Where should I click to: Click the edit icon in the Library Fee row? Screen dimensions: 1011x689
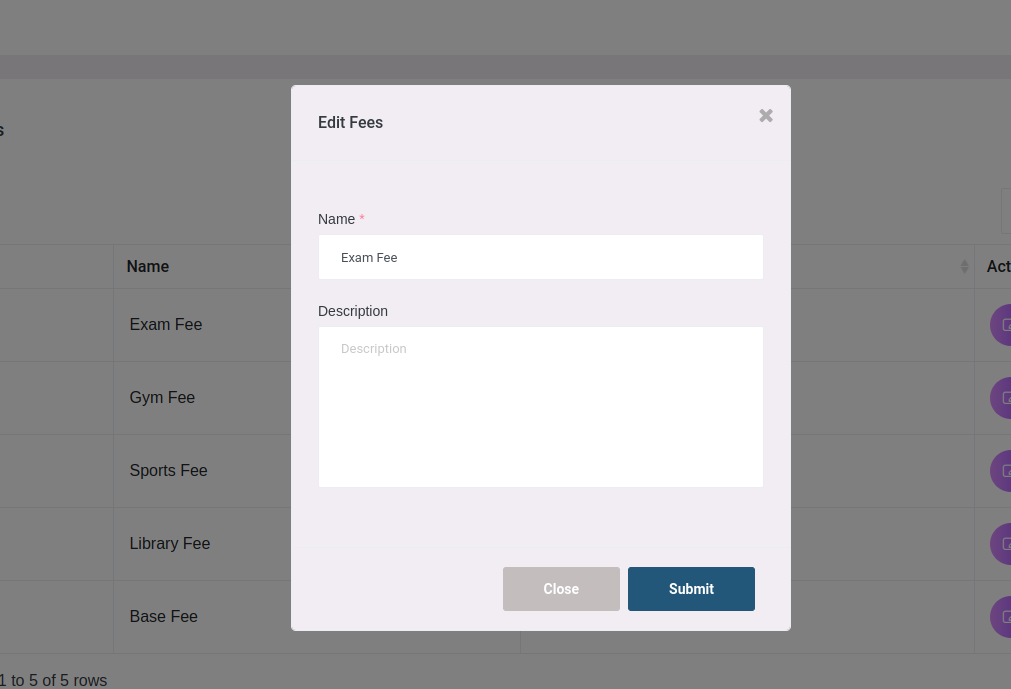(1002, 544)
